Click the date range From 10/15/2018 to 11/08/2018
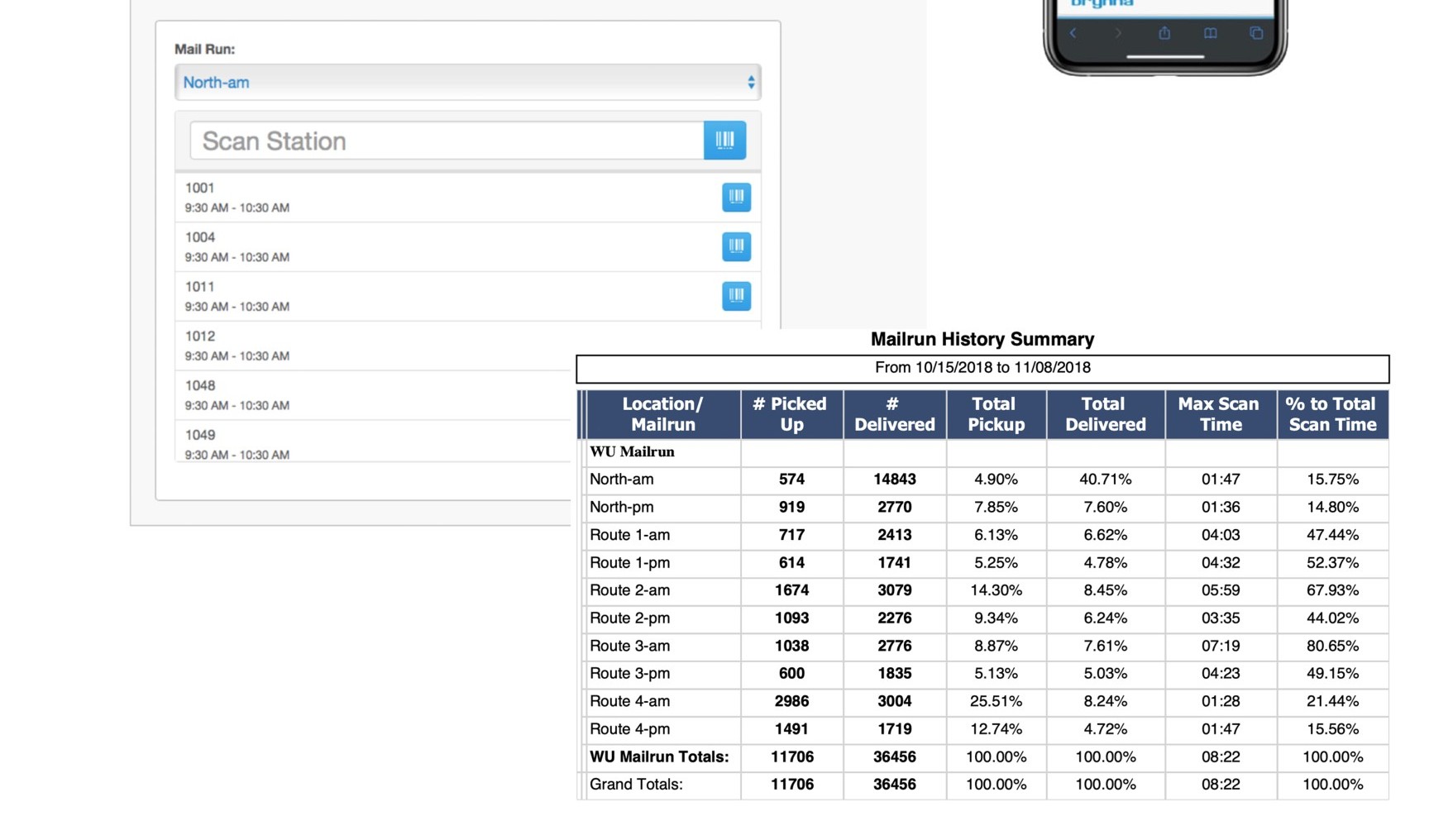Image resolution: width=1453 pixels, height=840 pixels. pyautogui.click(x=982, y=368)
